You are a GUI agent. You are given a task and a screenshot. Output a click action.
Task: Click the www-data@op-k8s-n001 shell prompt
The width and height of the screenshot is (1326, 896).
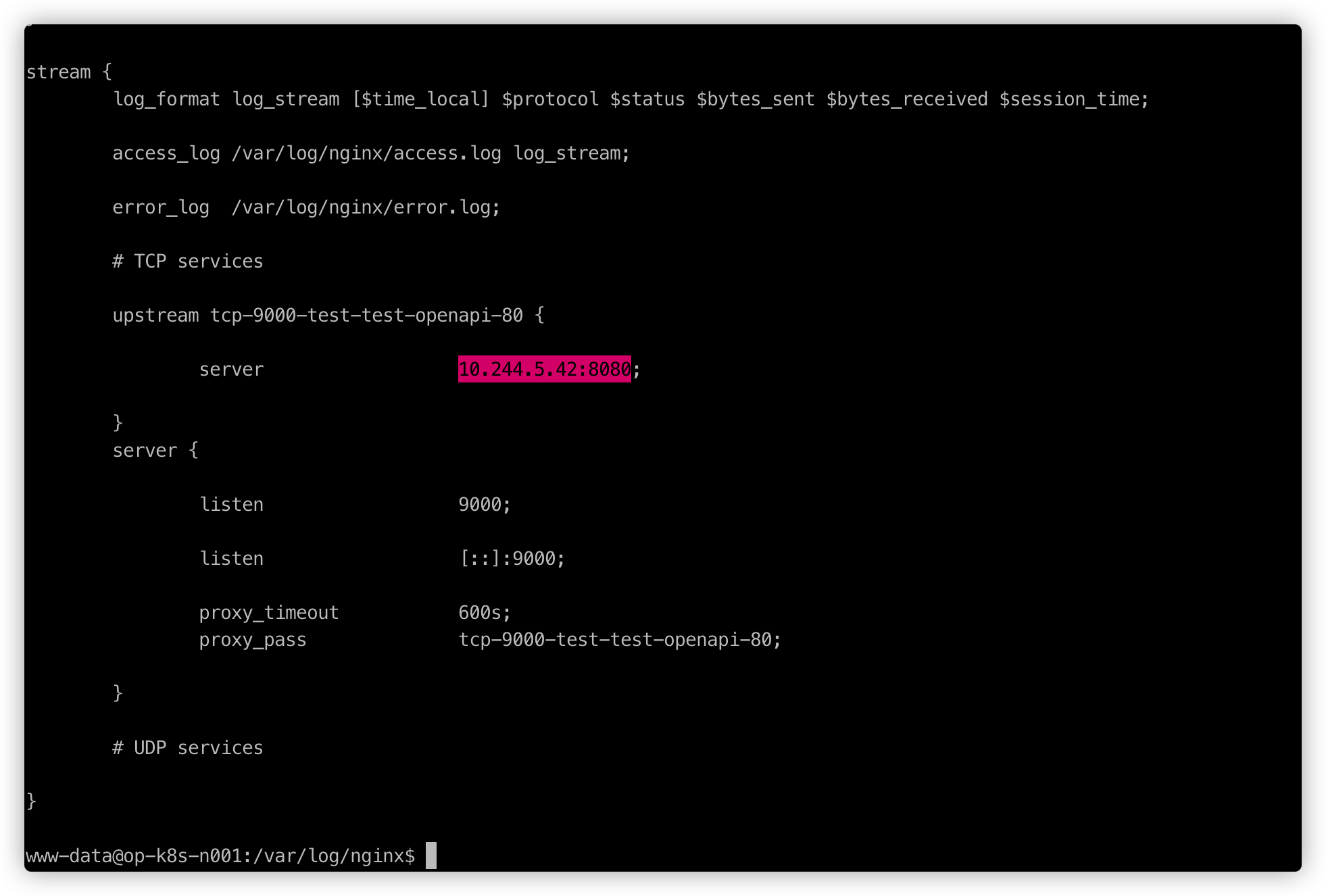(x=220, y=856)
